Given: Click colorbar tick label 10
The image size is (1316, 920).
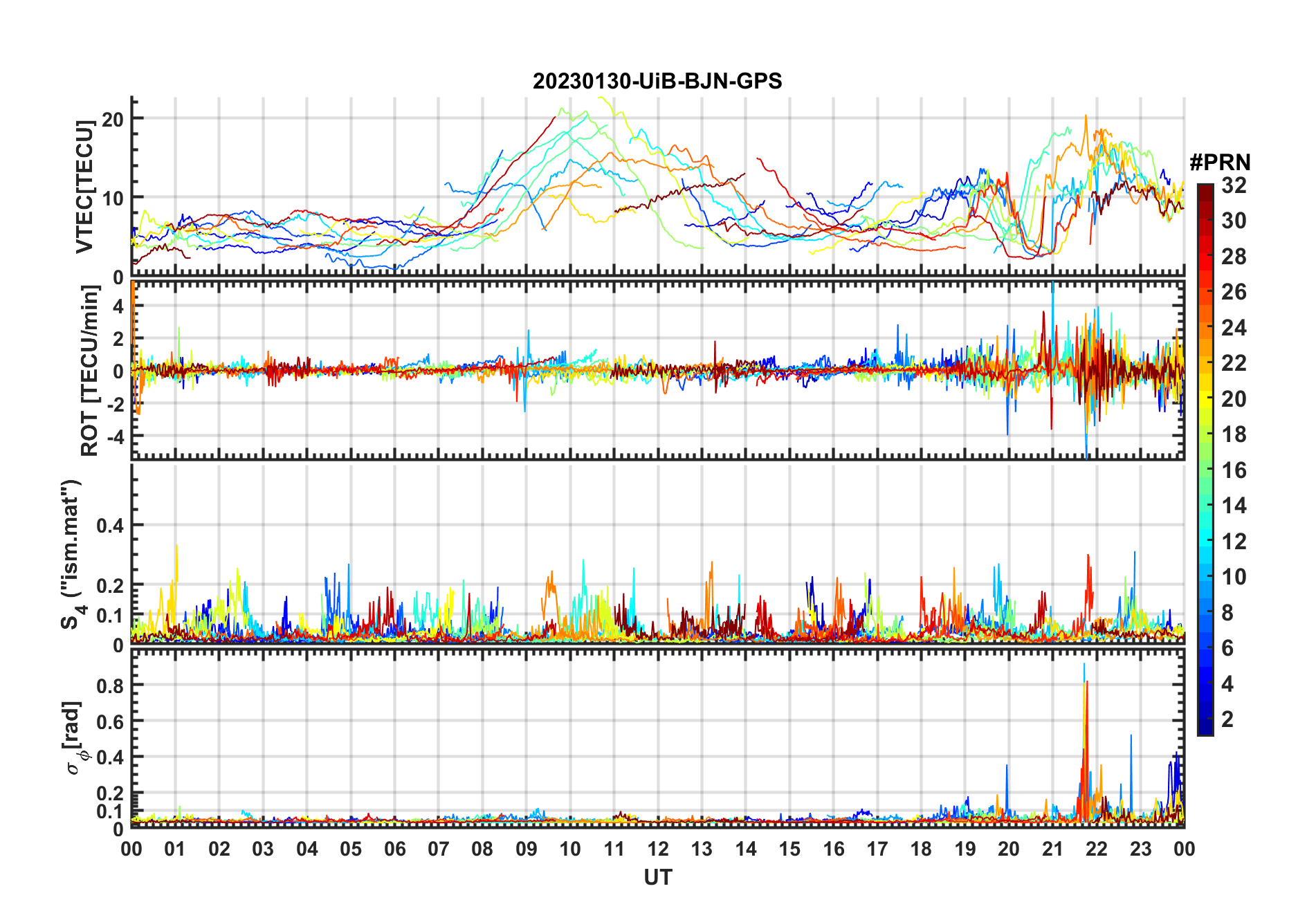Looking at the screenshot, I should 1234,577.
